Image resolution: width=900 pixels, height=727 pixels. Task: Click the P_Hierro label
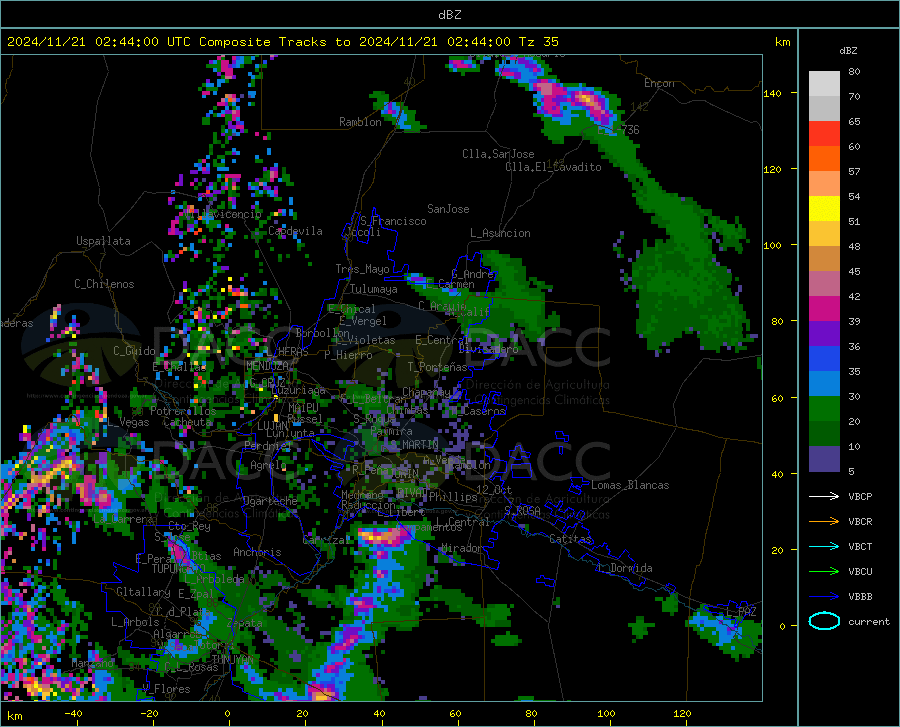coord(348,355)
